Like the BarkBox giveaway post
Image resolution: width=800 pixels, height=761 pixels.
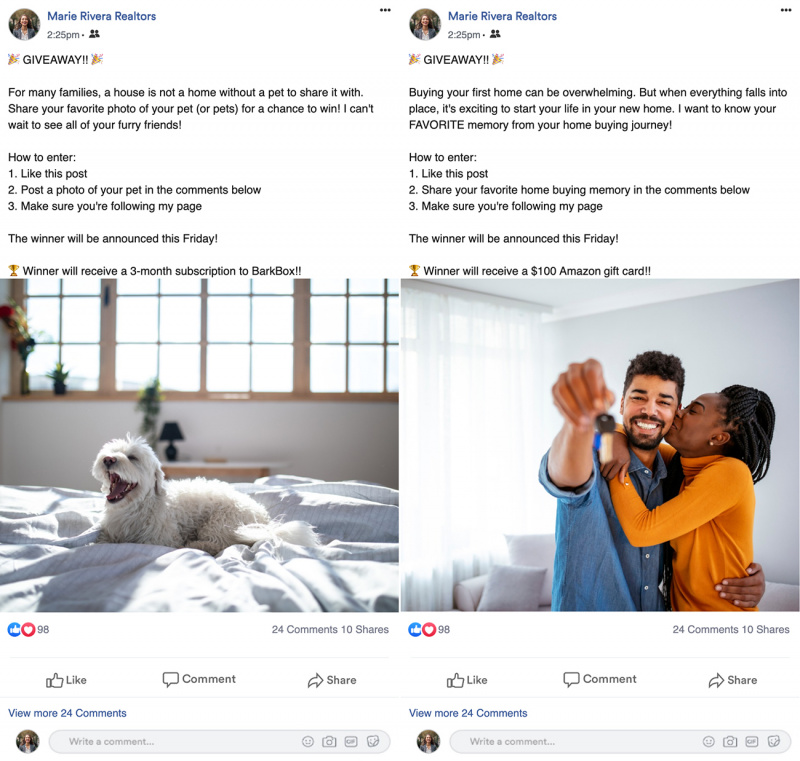(66, 680)
